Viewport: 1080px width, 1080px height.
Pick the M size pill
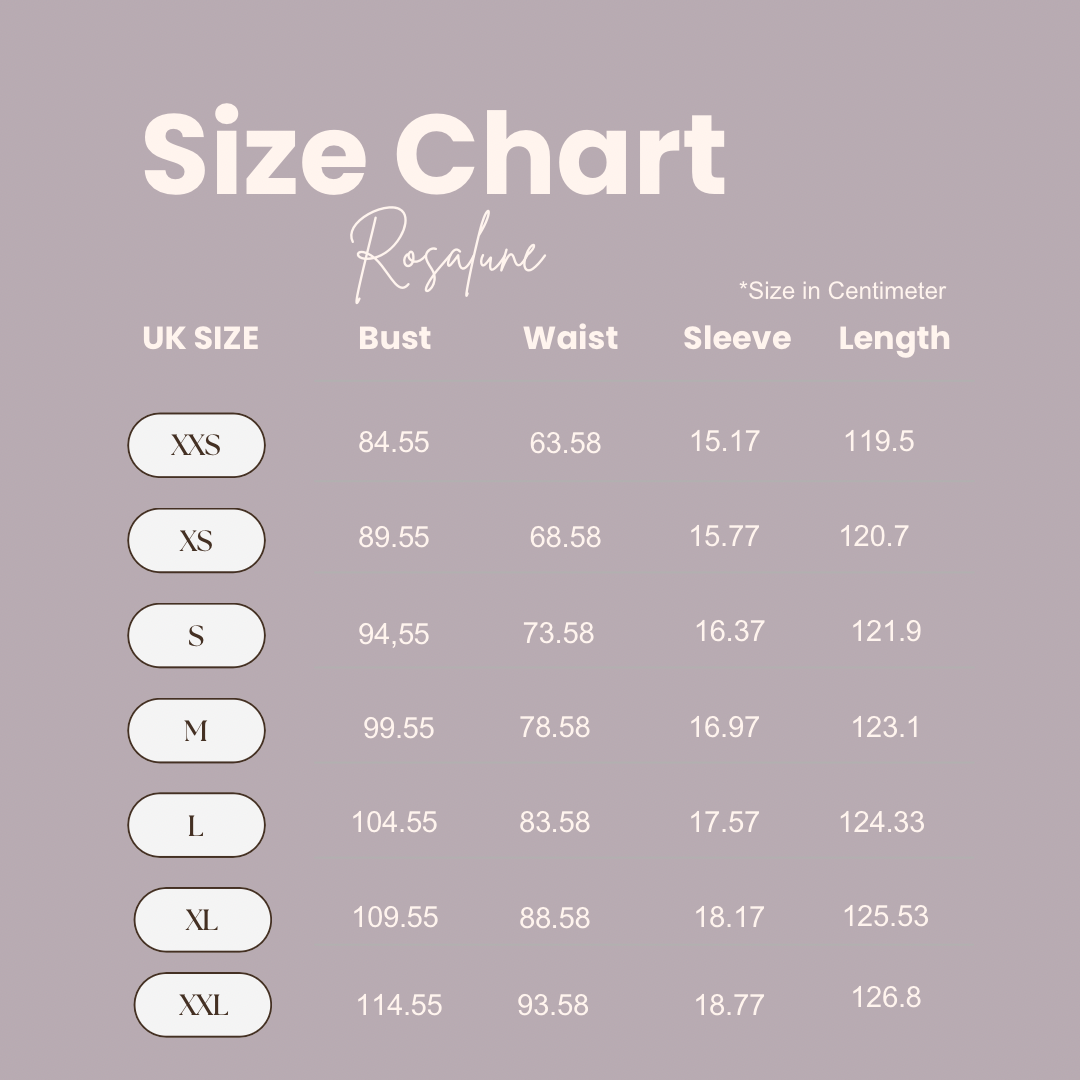196,731
